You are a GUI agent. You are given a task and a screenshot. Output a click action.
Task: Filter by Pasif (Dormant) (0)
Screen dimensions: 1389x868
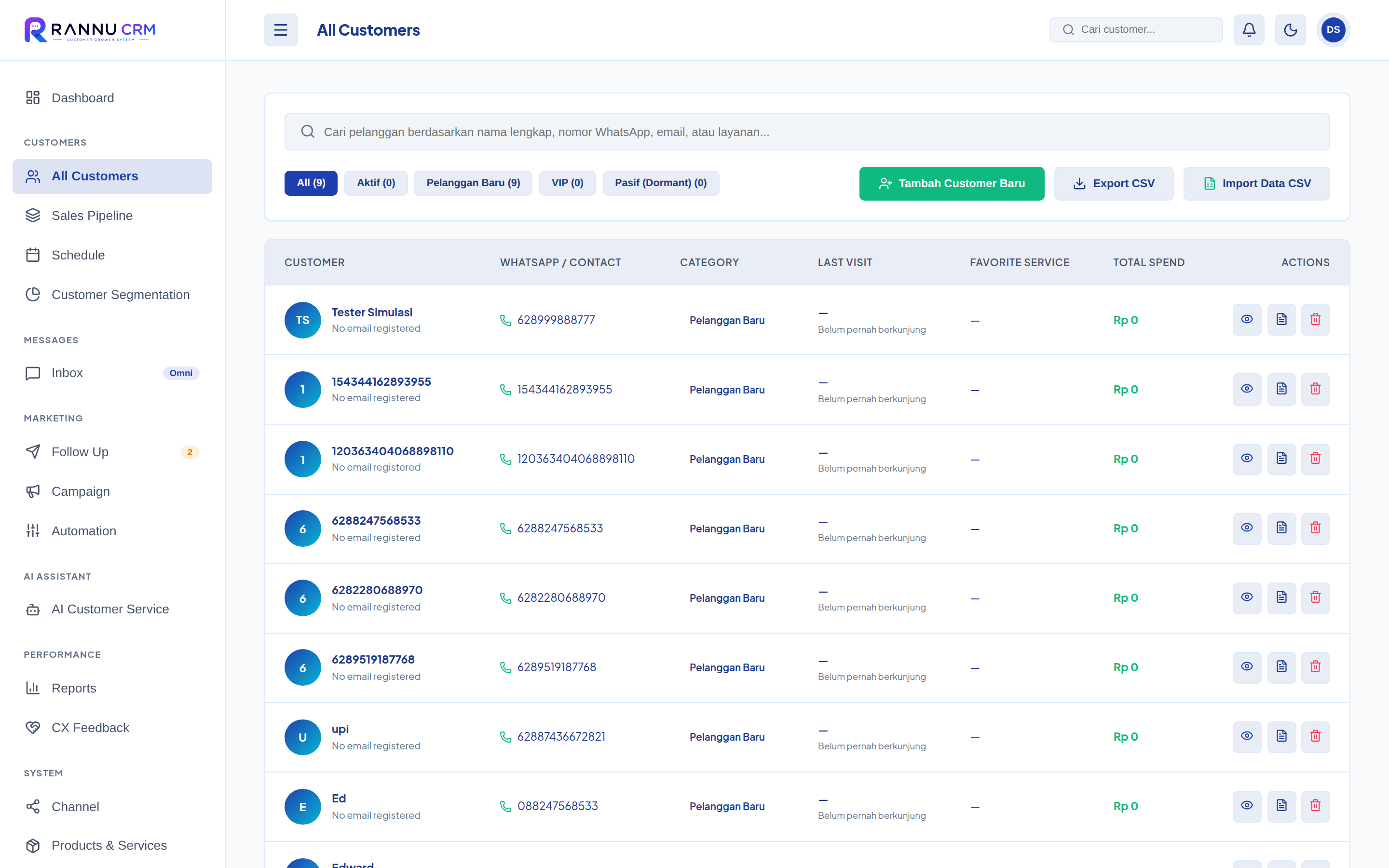click(x=661, y=183)
